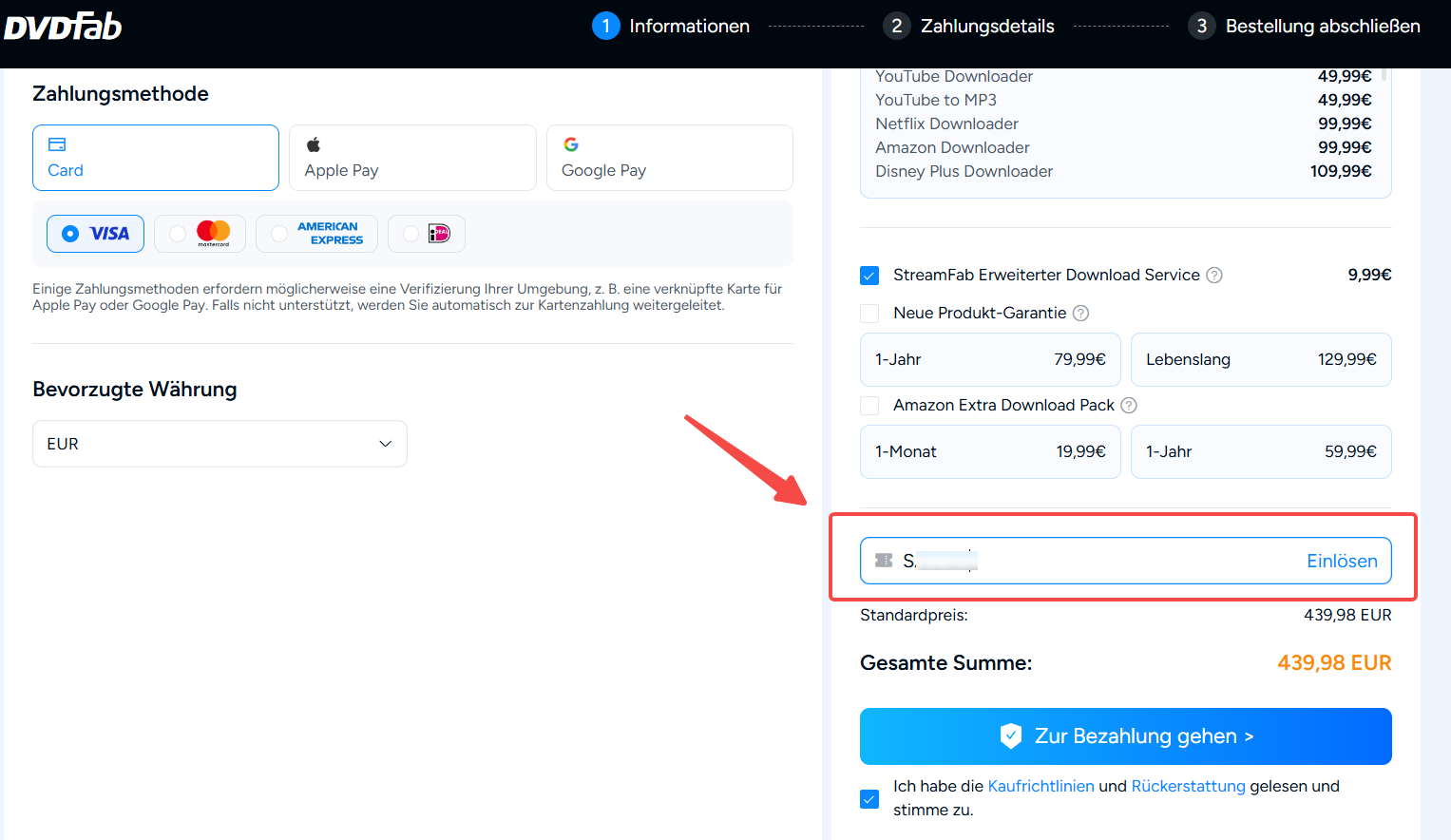This screenshot has width=1451, height=840.
Task: Open help icon next to Neue Produkt-Garantie
Action: tap(1081, 314)
